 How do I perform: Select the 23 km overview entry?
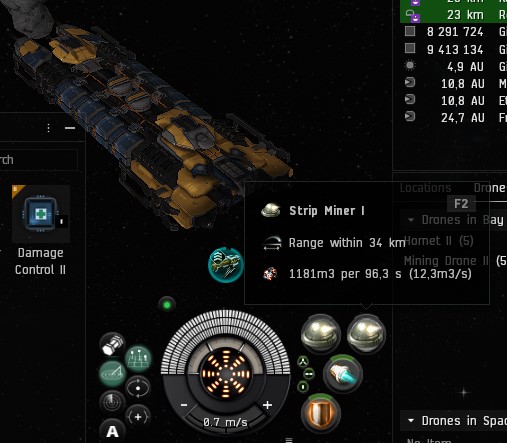(453, 15)
